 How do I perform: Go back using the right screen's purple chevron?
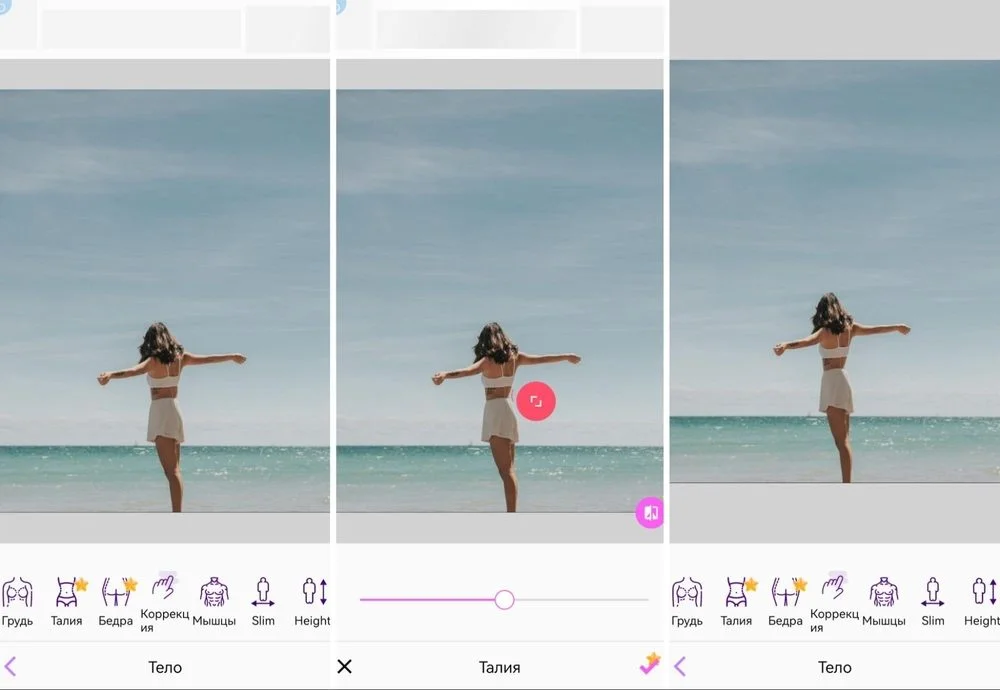680,666
